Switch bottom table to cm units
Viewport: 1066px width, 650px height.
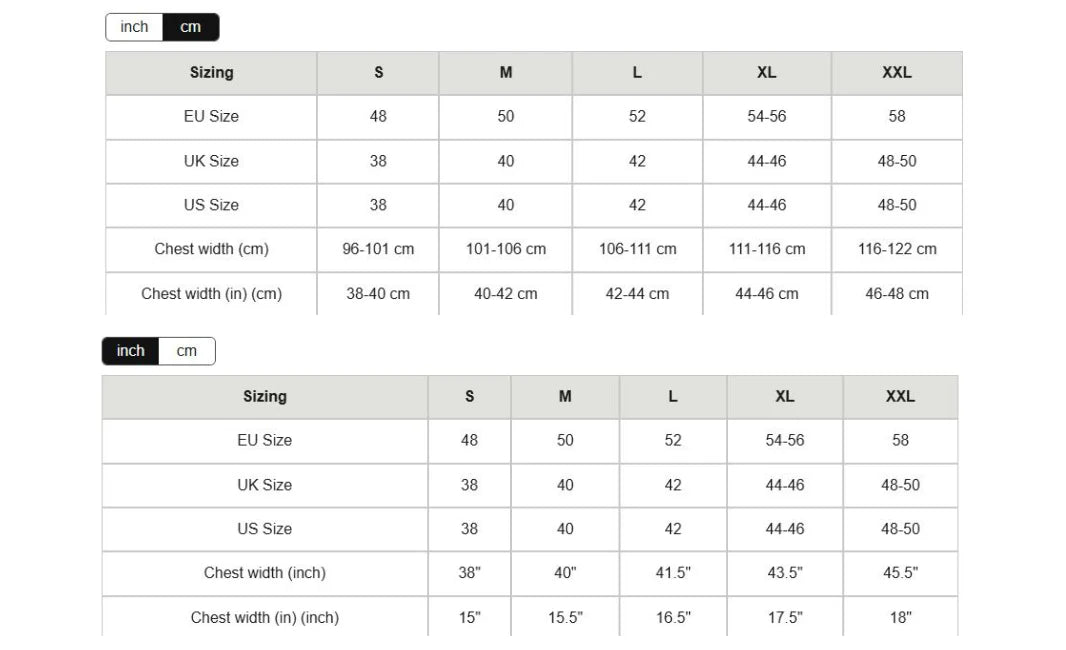pos(187,351)
